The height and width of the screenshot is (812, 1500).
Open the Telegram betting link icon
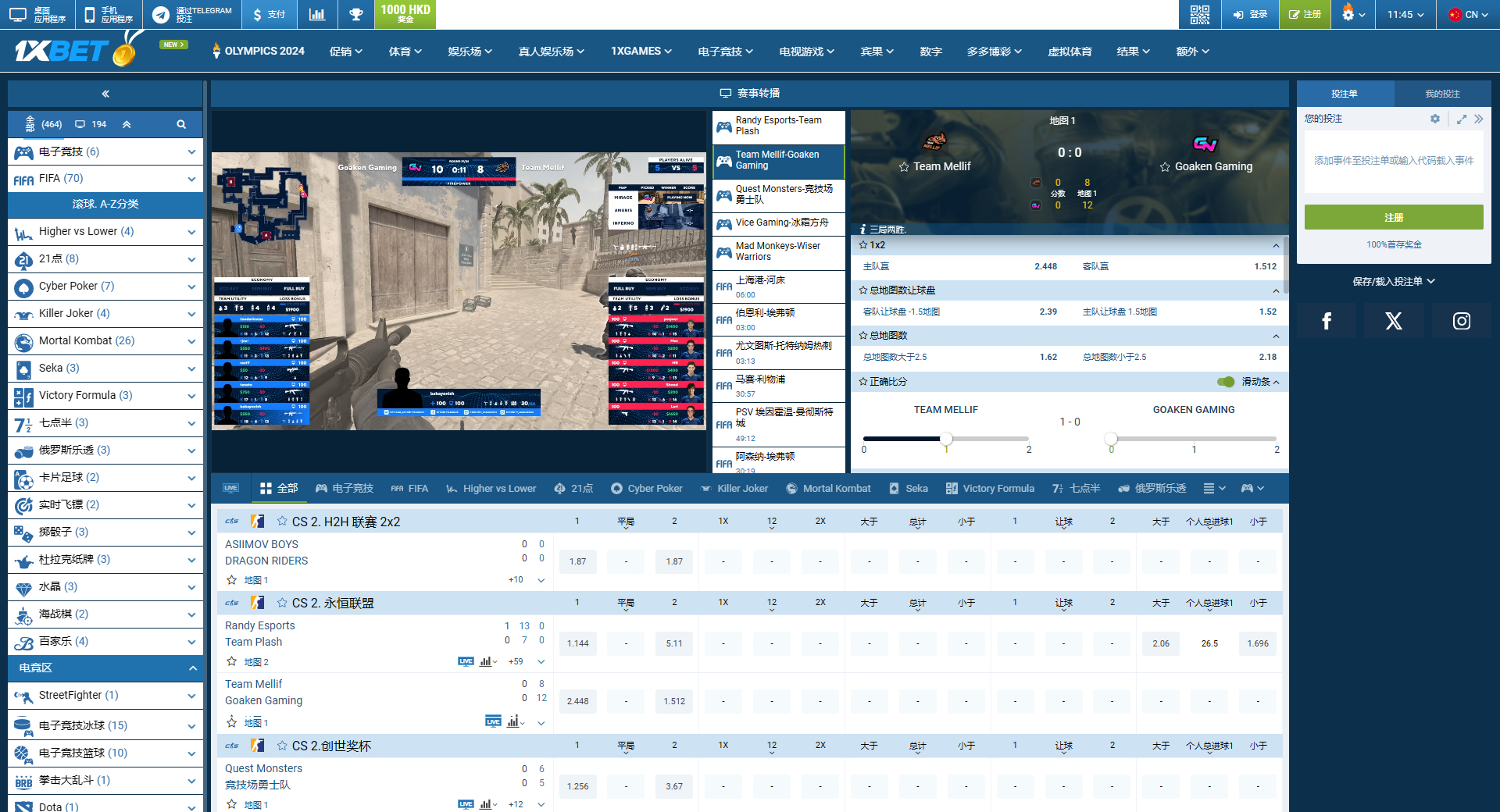point(161,14)
